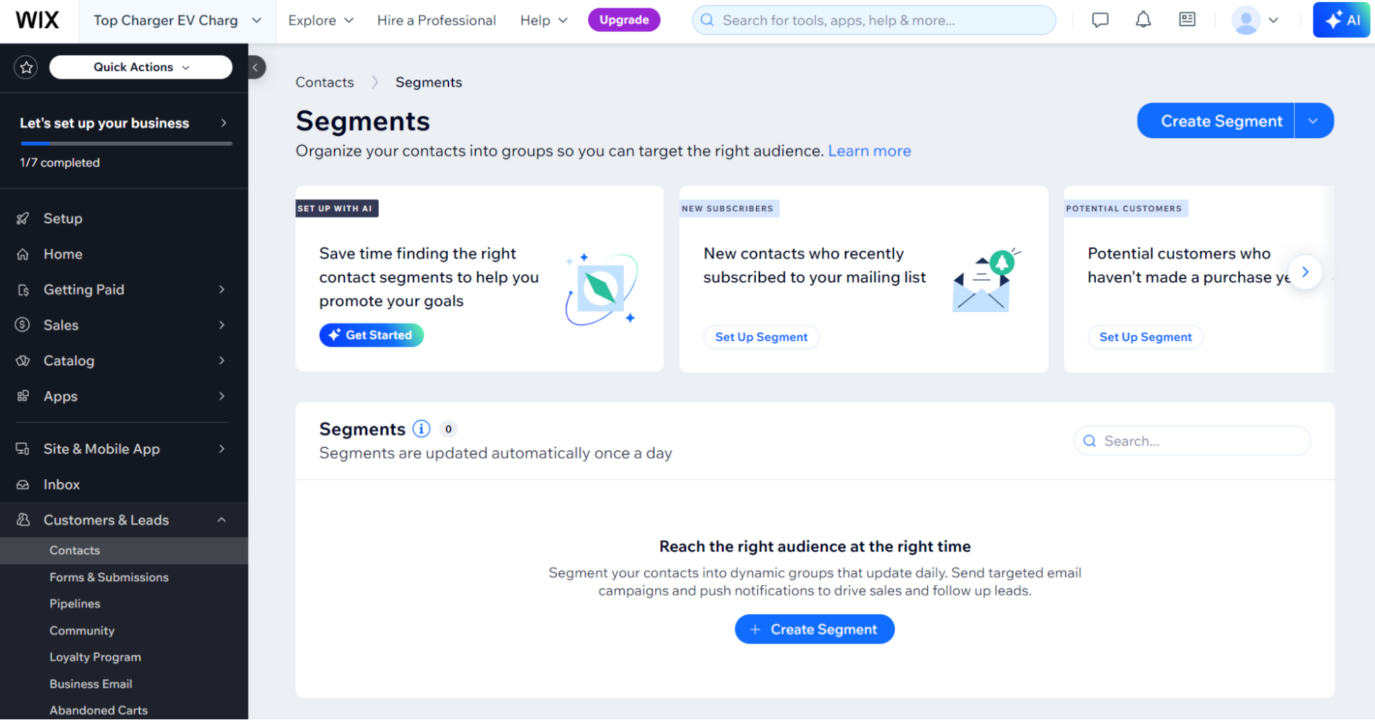The width and height of the screenshot is (1375, 720).
Task: Click the star favorites icon near Quick Actions
Action: (x=27, y=67)
